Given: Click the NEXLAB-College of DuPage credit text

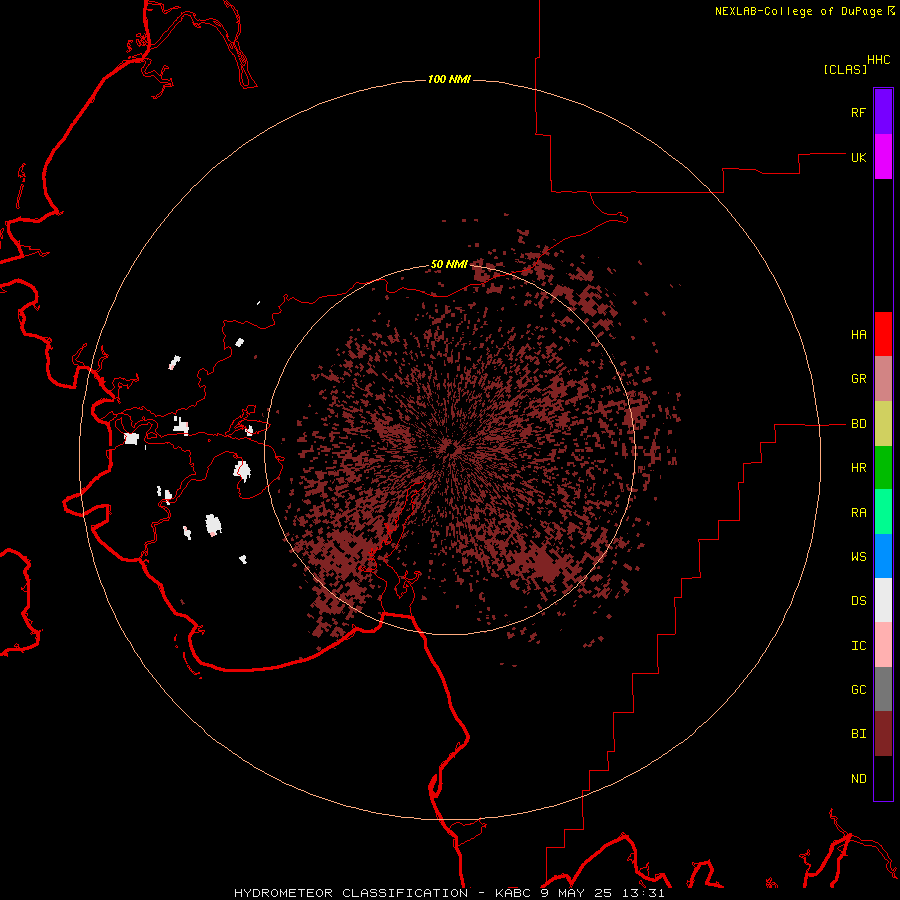Looking at the screenshot, I should [x=798, y=11].
